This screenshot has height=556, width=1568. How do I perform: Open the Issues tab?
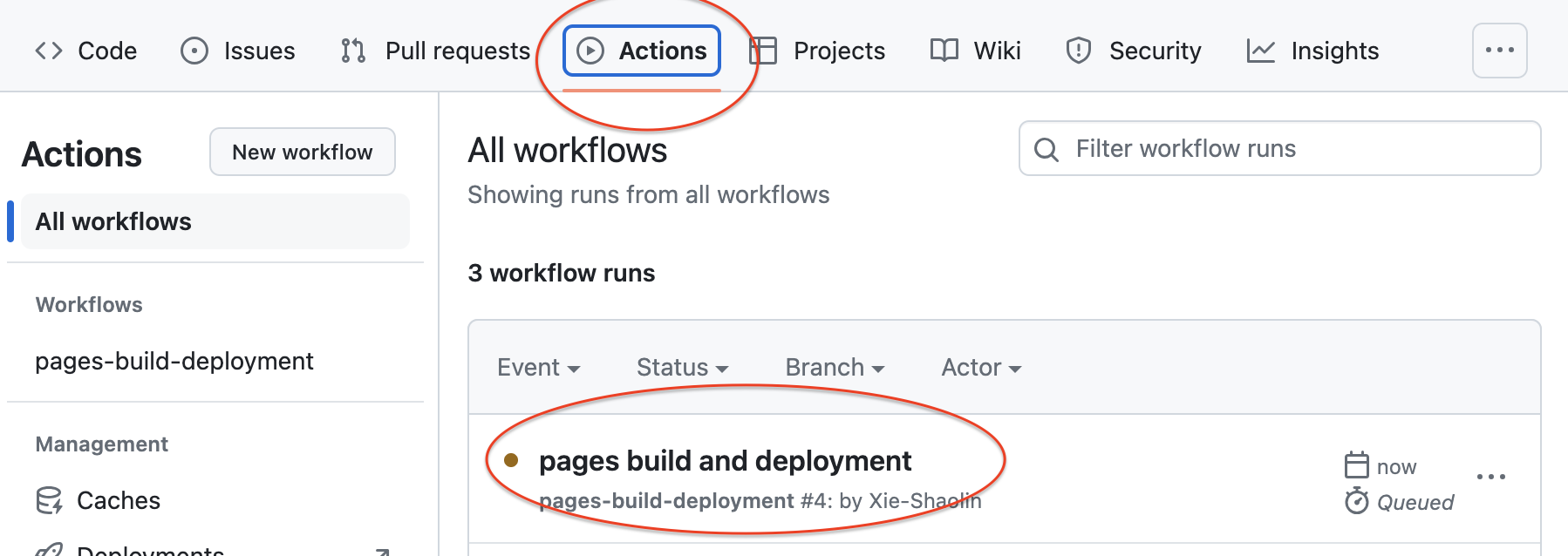237,51
